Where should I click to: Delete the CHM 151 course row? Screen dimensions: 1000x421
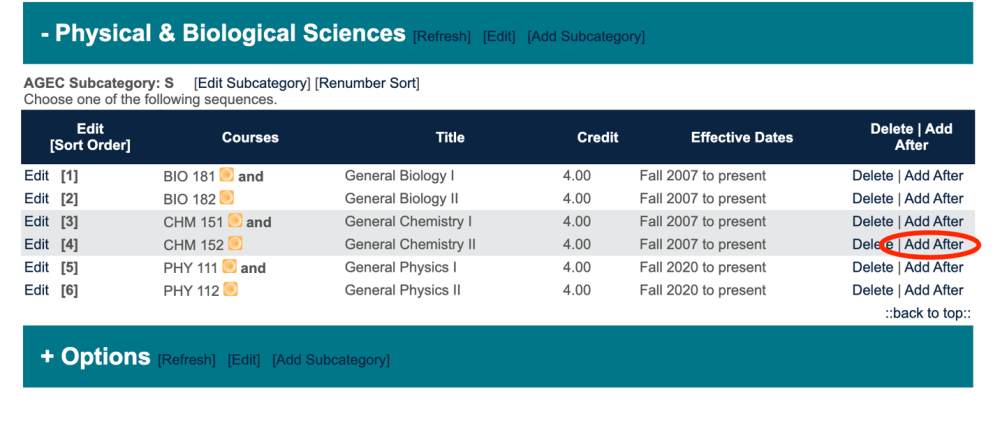pyautogui.click(x=872, y=222)
